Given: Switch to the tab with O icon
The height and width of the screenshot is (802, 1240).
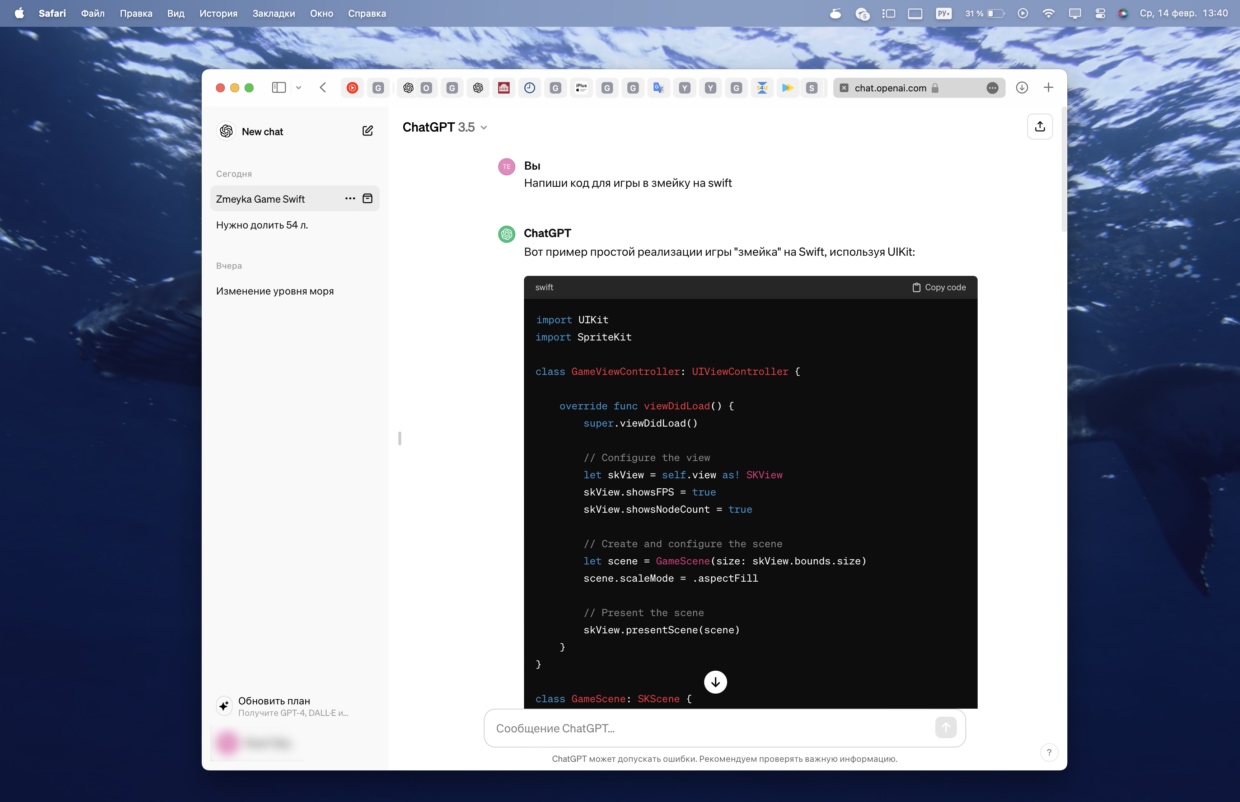Looking at the screenshot, I should 426,88.
